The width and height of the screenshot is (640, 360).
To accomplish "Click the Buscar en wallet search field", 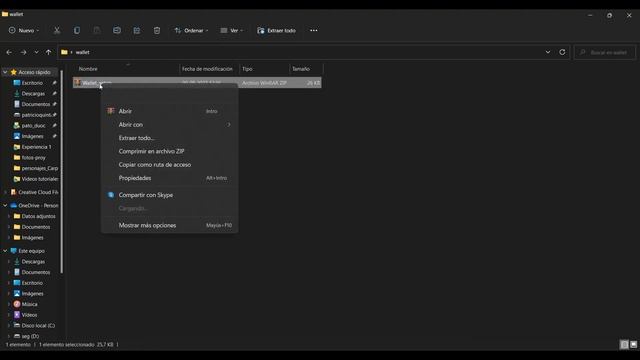I will [x=605, y=52].
